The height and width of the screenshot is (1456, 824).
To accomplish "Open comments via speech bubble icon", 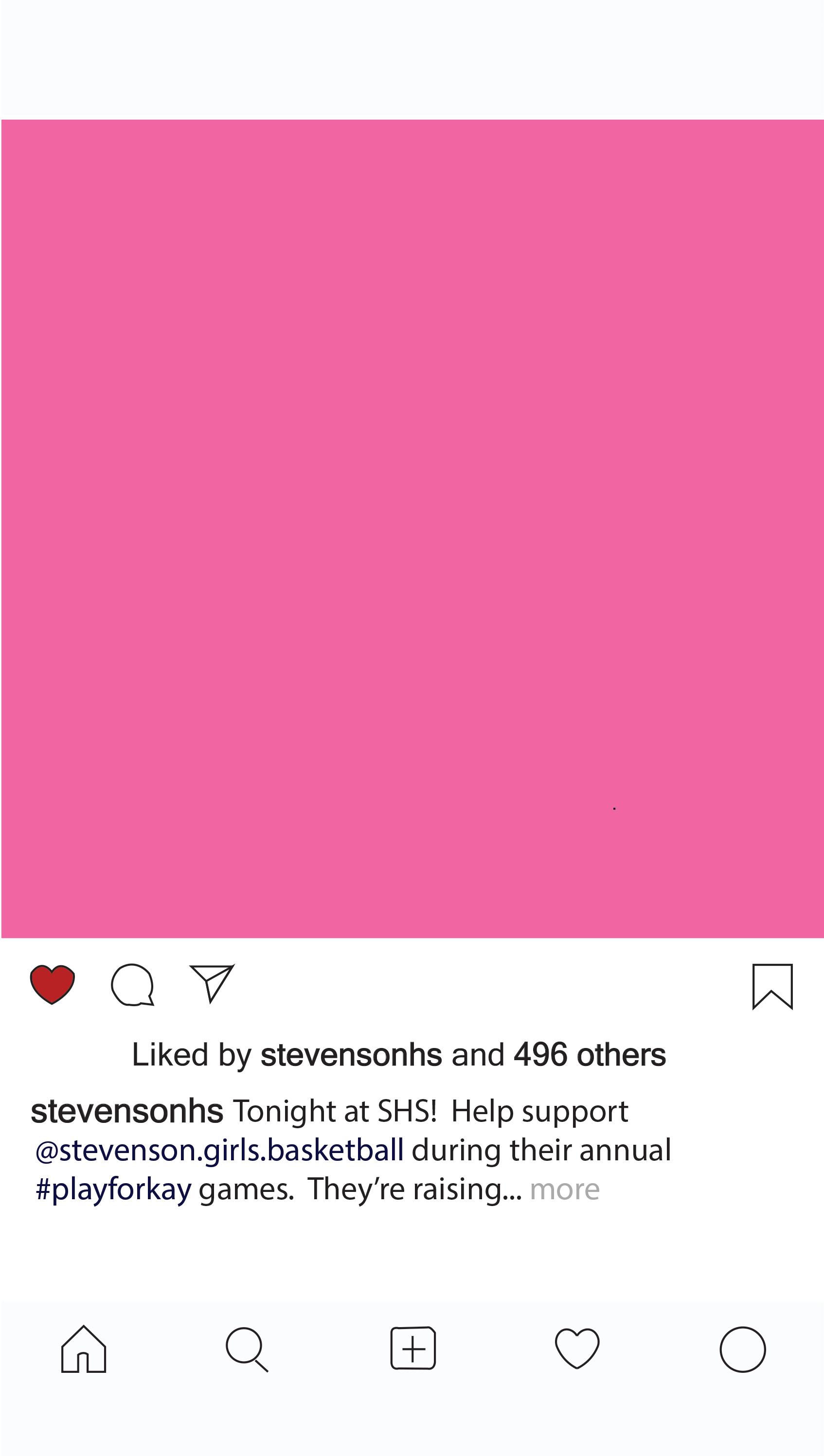I will (132, 985).
